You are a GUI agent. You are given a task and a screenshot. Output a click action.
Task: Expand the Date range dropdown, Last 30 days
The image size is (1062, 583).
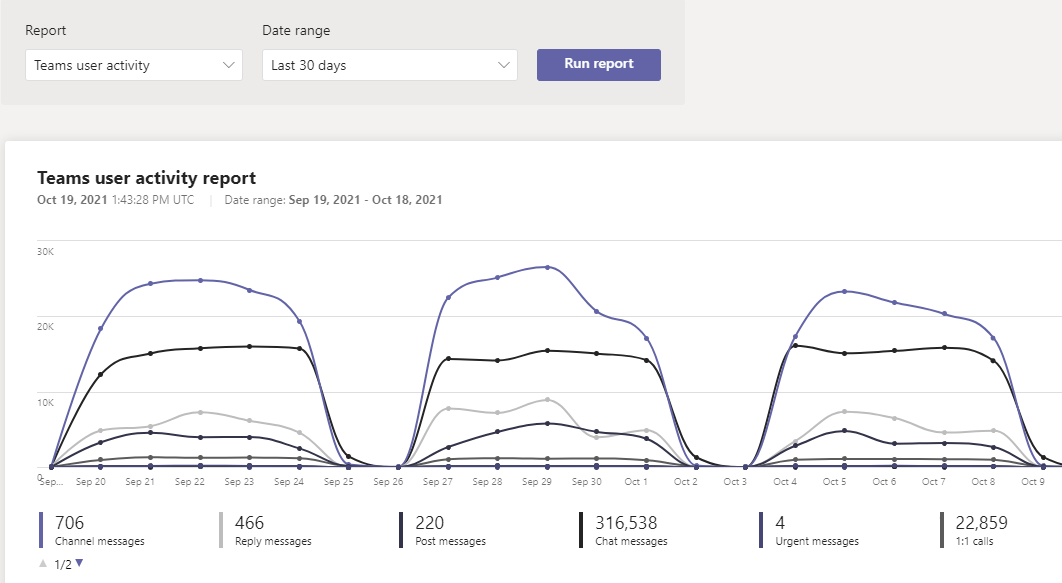pos(390,65)
